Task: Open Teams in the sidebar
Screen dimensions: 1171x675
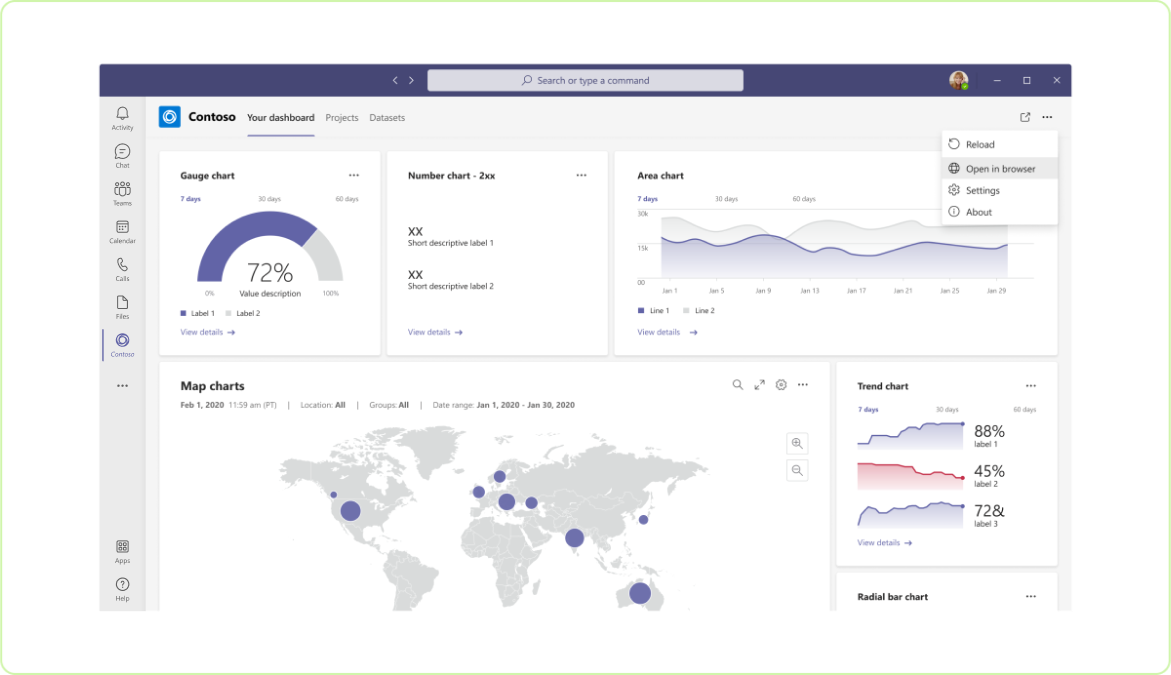Action: [x=122, y=193]
